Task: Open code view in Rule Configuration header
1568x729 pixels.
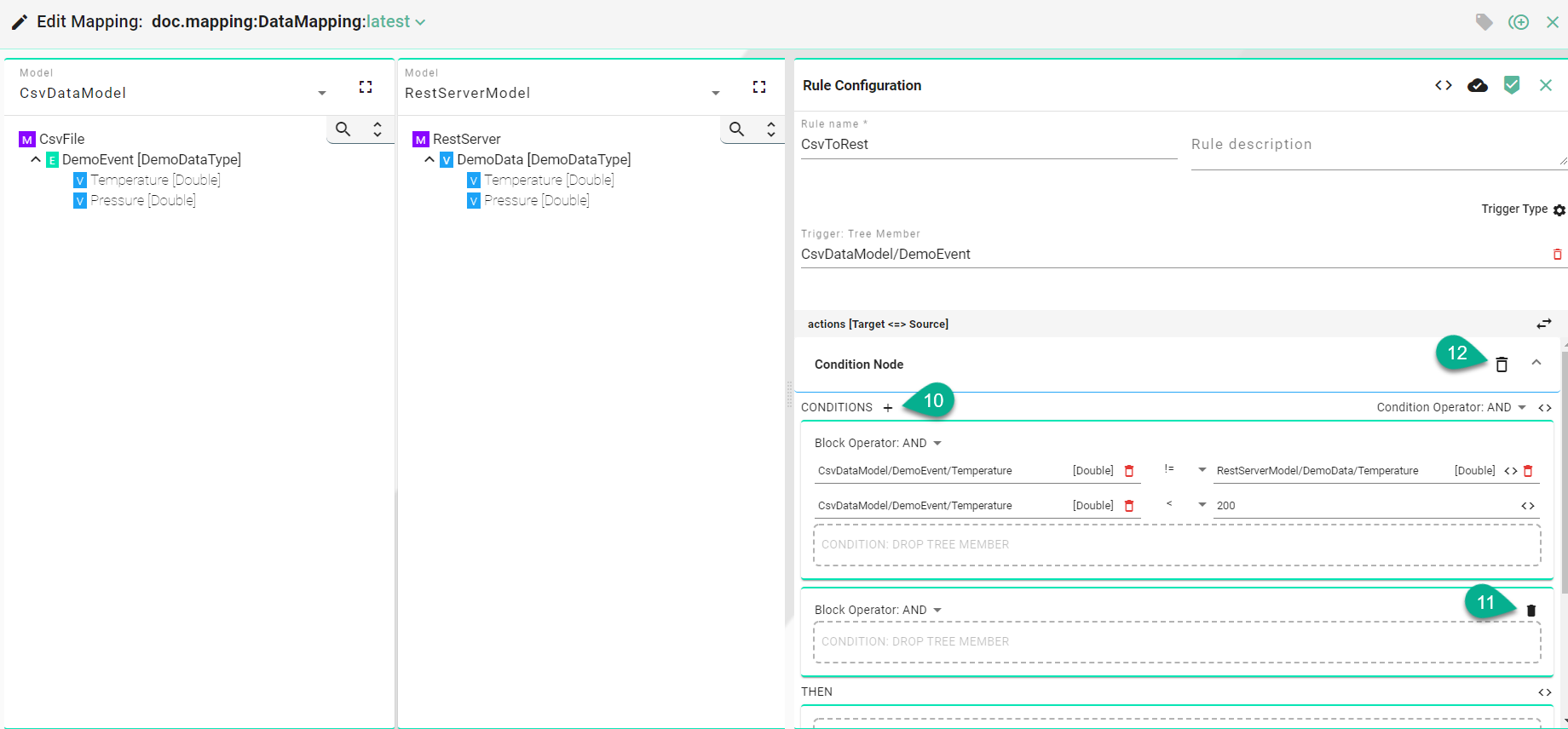Action: click(x=1443, y=85)
